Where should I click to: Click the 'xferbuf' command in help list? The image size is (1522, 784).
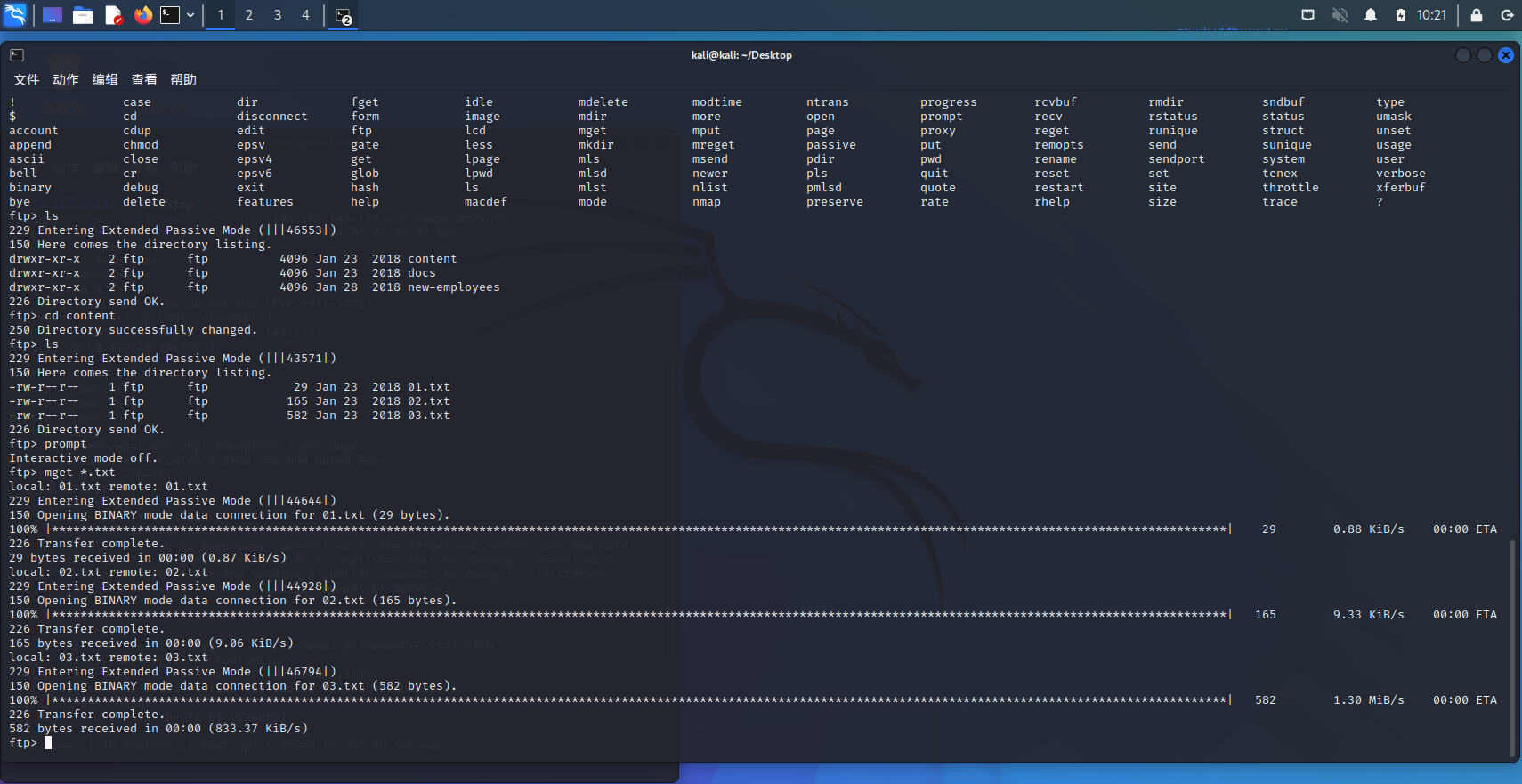tap(1401, 188)
